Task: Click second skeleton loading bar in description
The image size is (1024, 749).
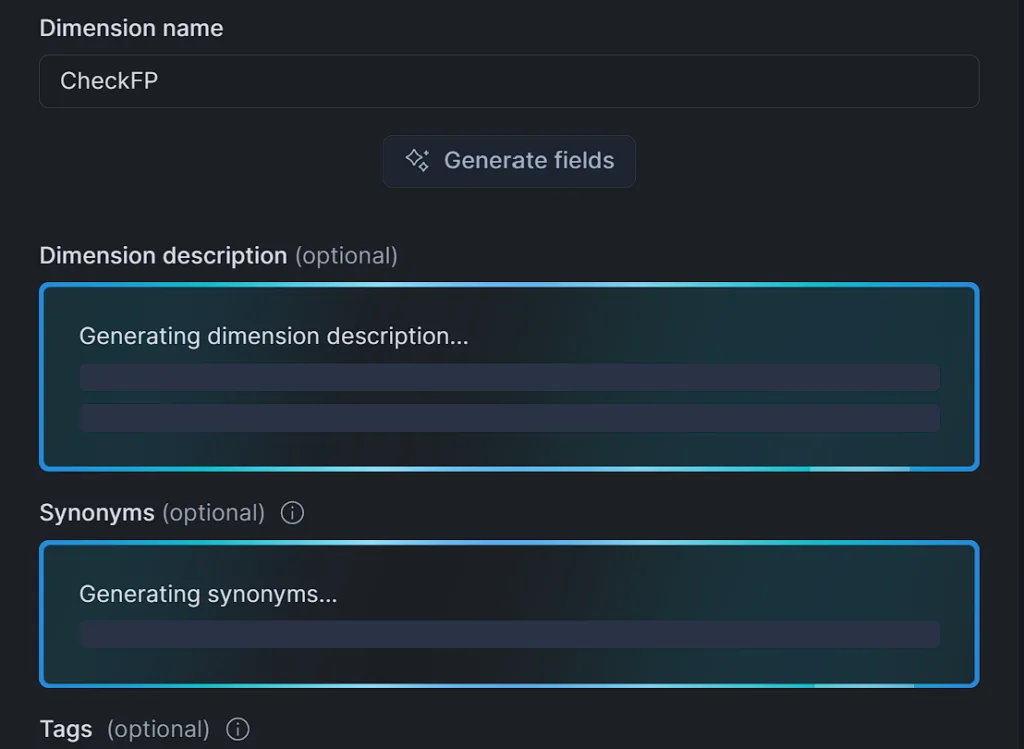Action: [x=509, y=418]
